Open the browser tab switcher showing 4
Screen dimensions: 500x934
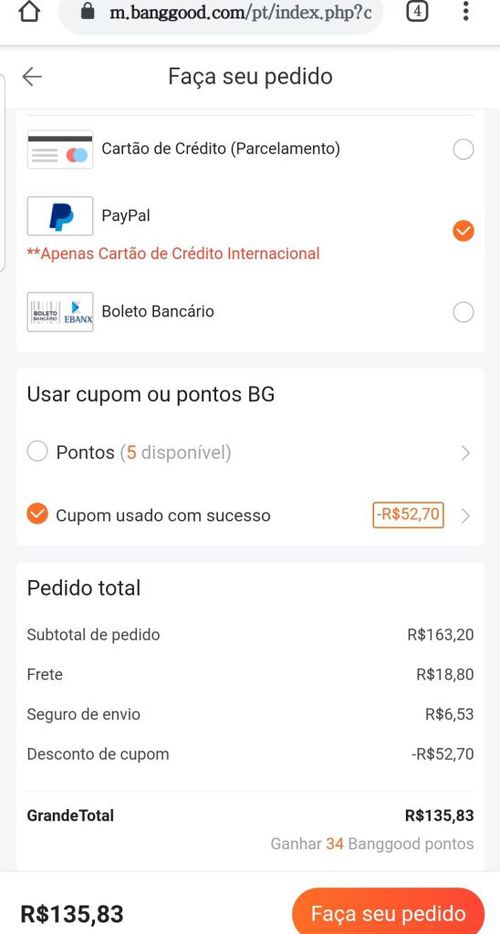click(417, 11)
